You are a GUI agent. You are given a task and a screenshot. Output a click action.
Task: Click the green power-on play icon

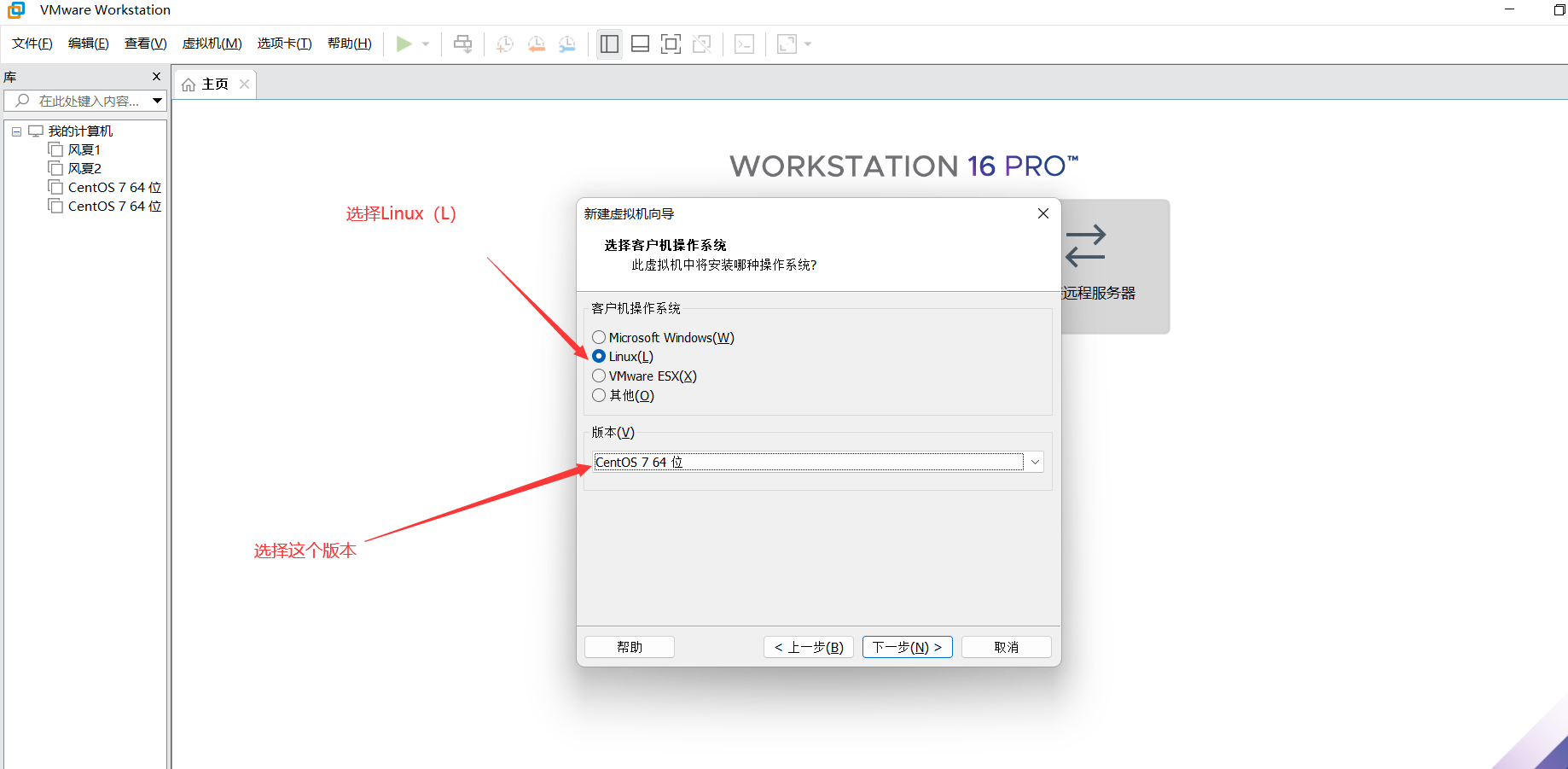tap(404, 44)
